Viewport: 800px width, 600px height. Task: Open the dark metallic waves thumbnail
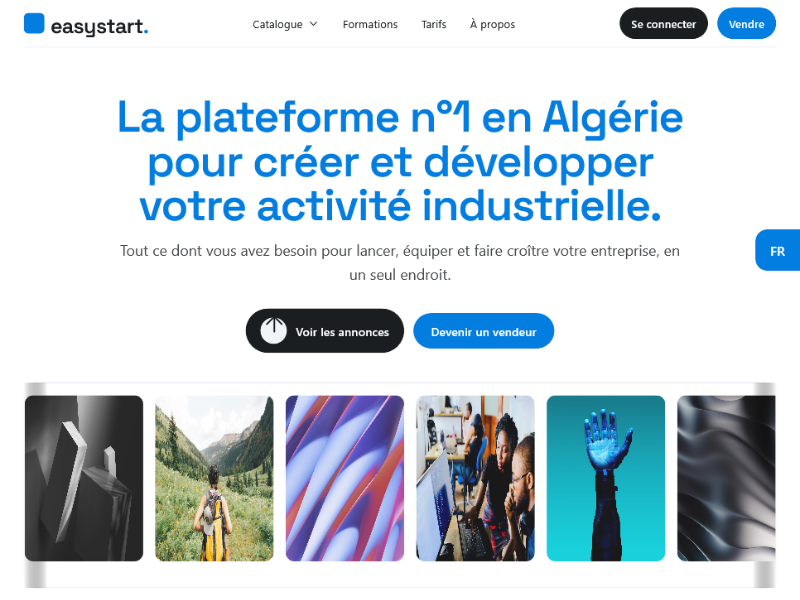tap(726, 479)
